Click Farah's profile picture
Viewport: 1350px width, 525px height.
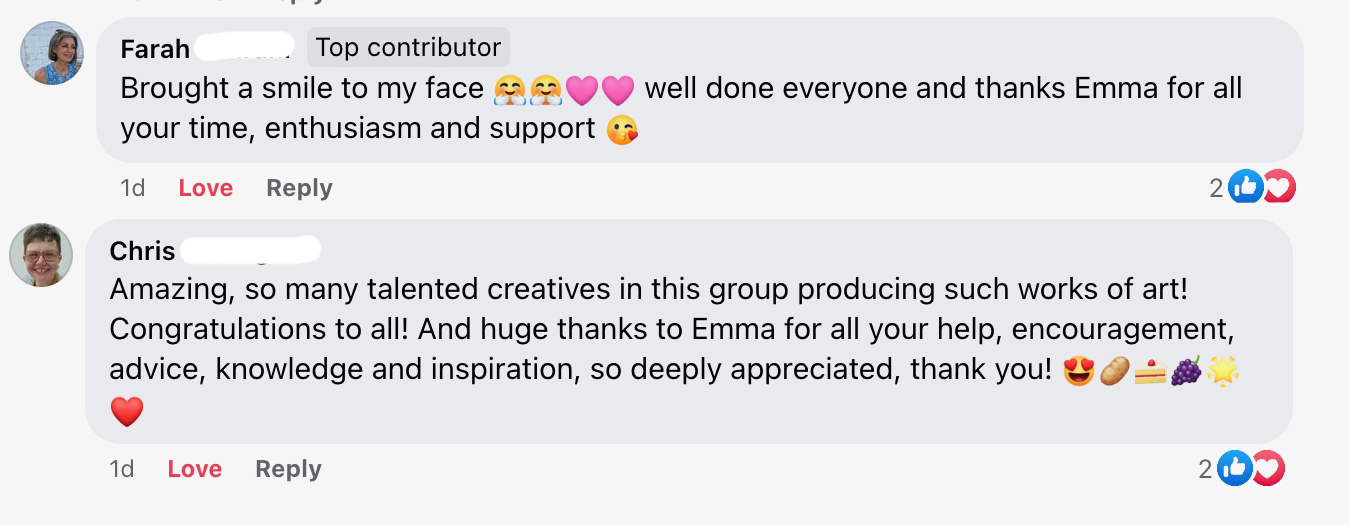point(52,53)
